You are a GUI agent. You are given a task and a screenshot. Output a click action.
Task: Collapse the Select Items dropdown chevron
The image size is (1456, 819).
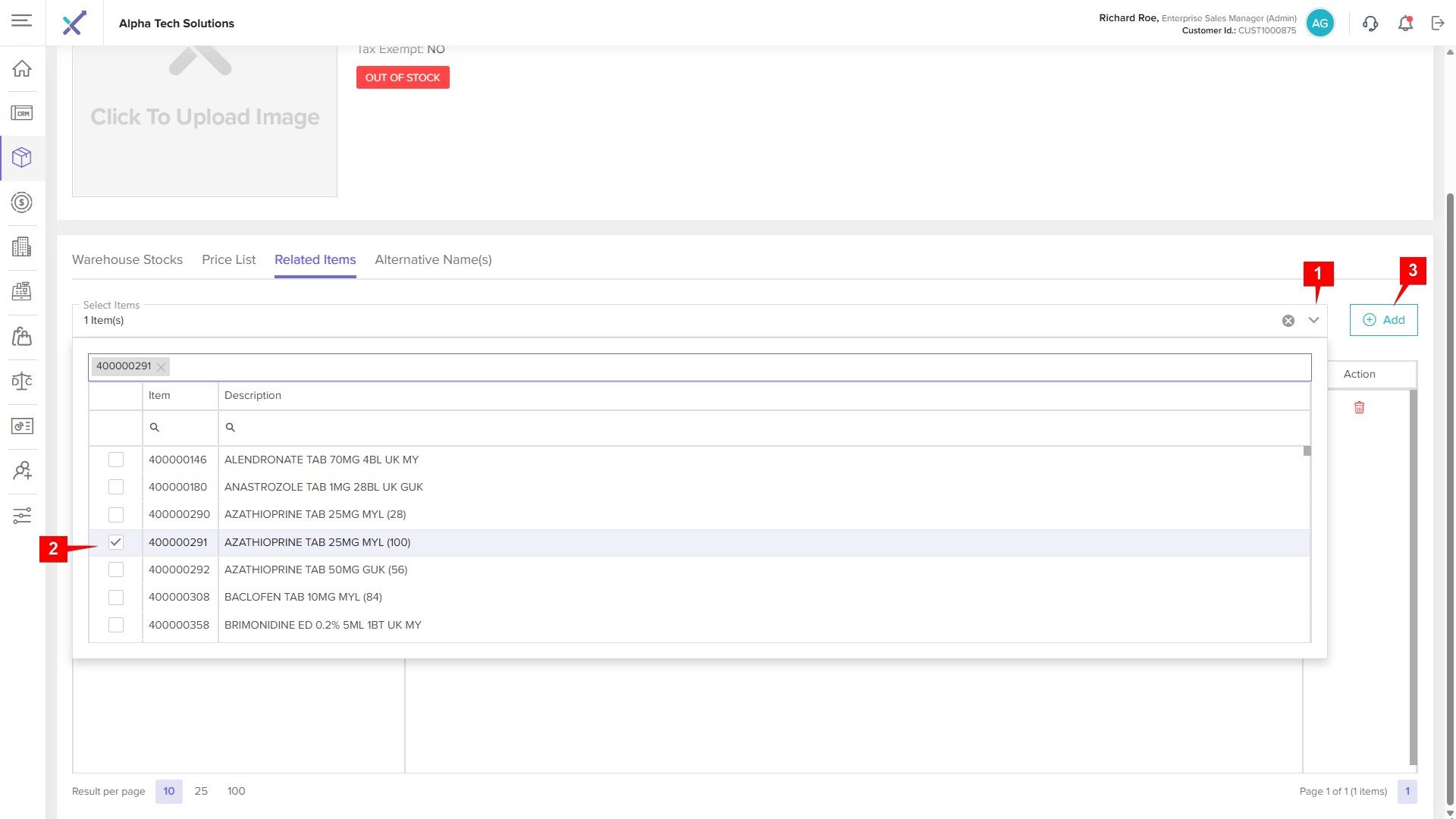[x=1313, y=320]
